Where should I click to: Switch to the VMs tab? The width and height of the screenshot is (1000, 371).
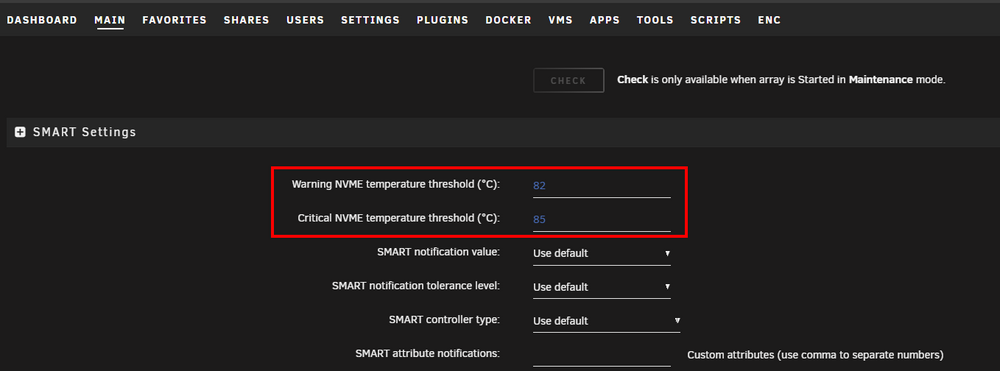point(561,20)
